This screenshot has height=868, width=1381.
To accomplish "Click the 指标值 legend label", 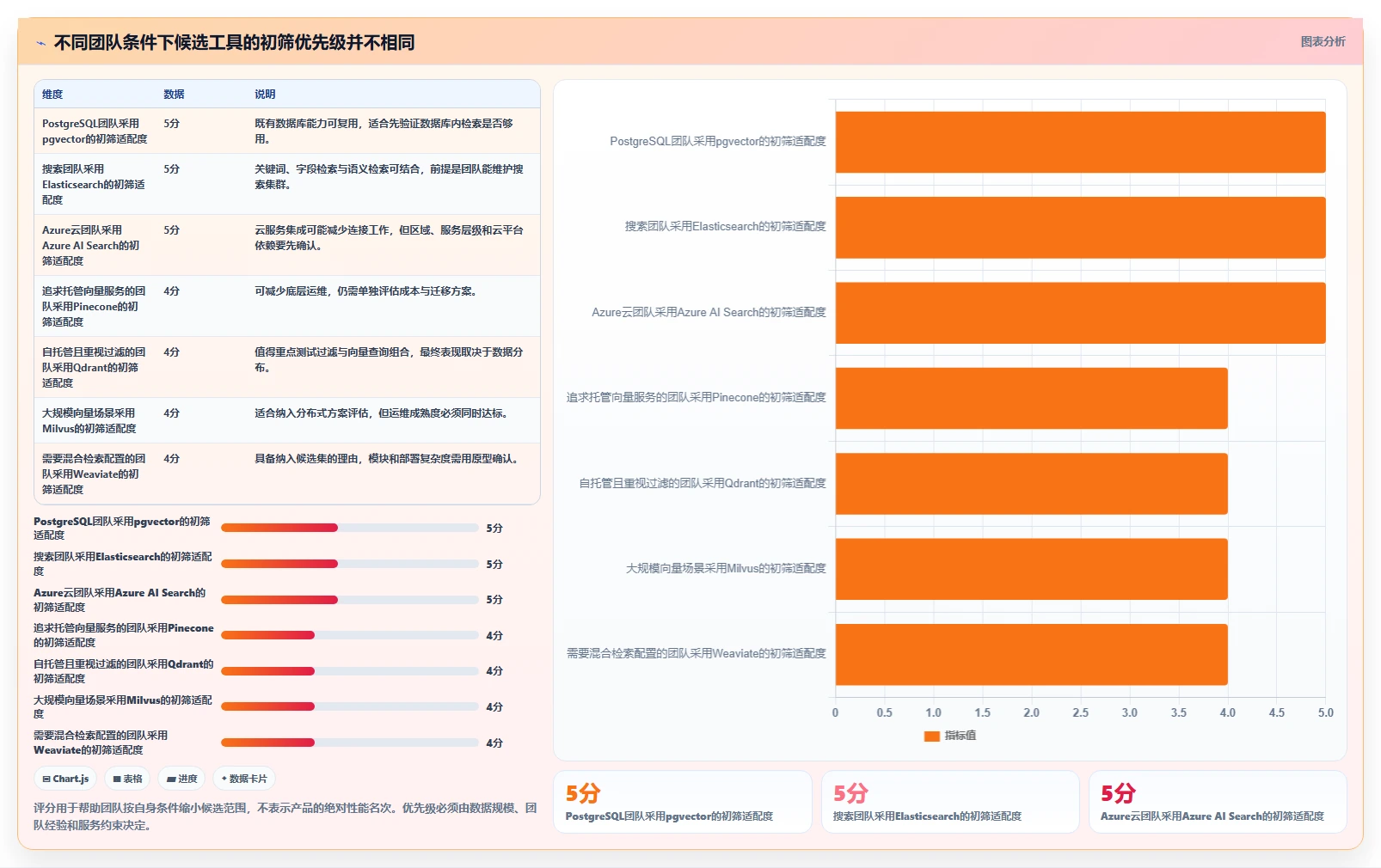I will pyautogui.click(x=961, y=736).
